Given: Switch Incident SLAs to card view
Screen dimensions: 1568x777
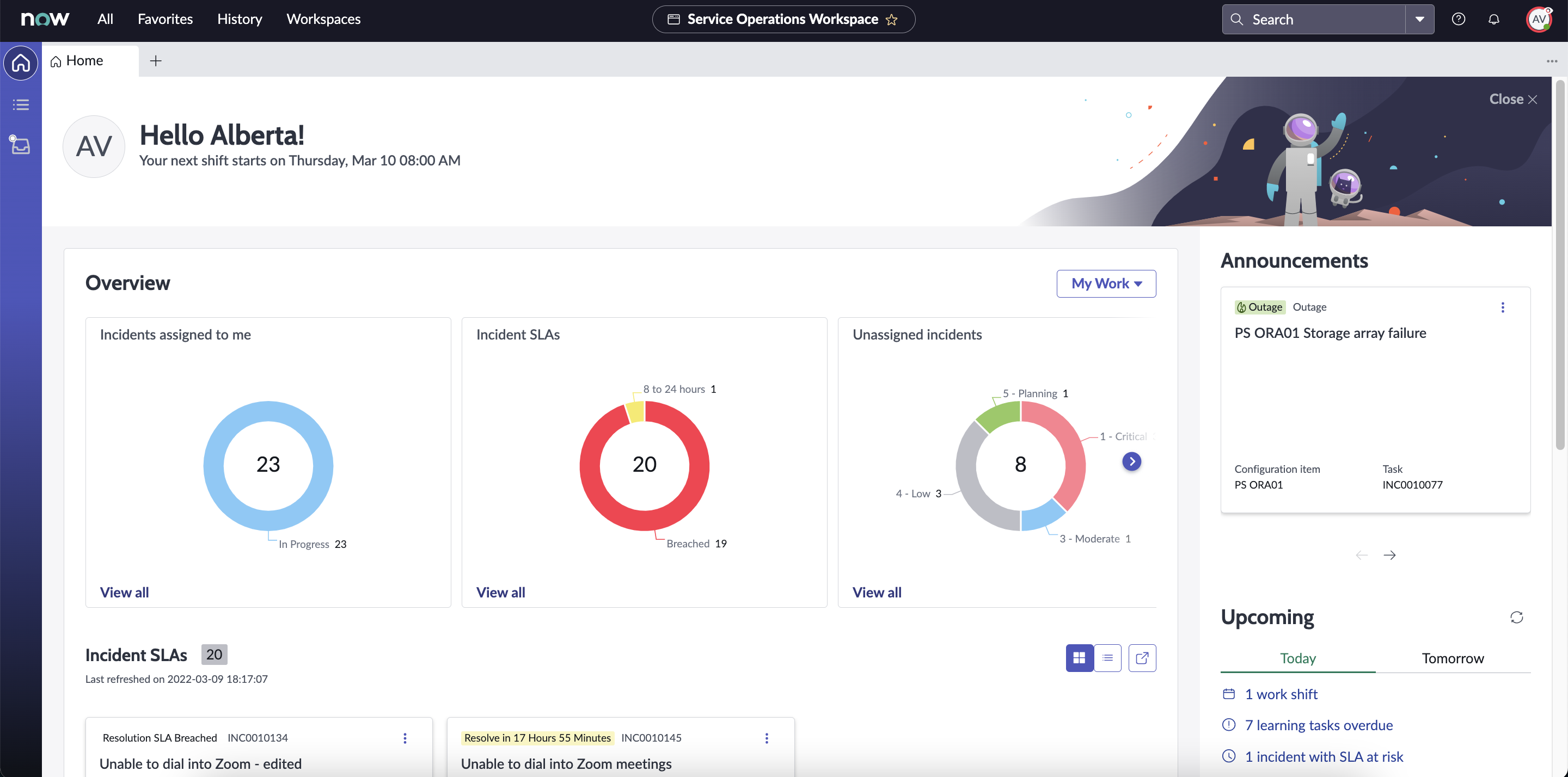Looking at the screenshot, I should pyautogui.click(x=1079, y=658).
